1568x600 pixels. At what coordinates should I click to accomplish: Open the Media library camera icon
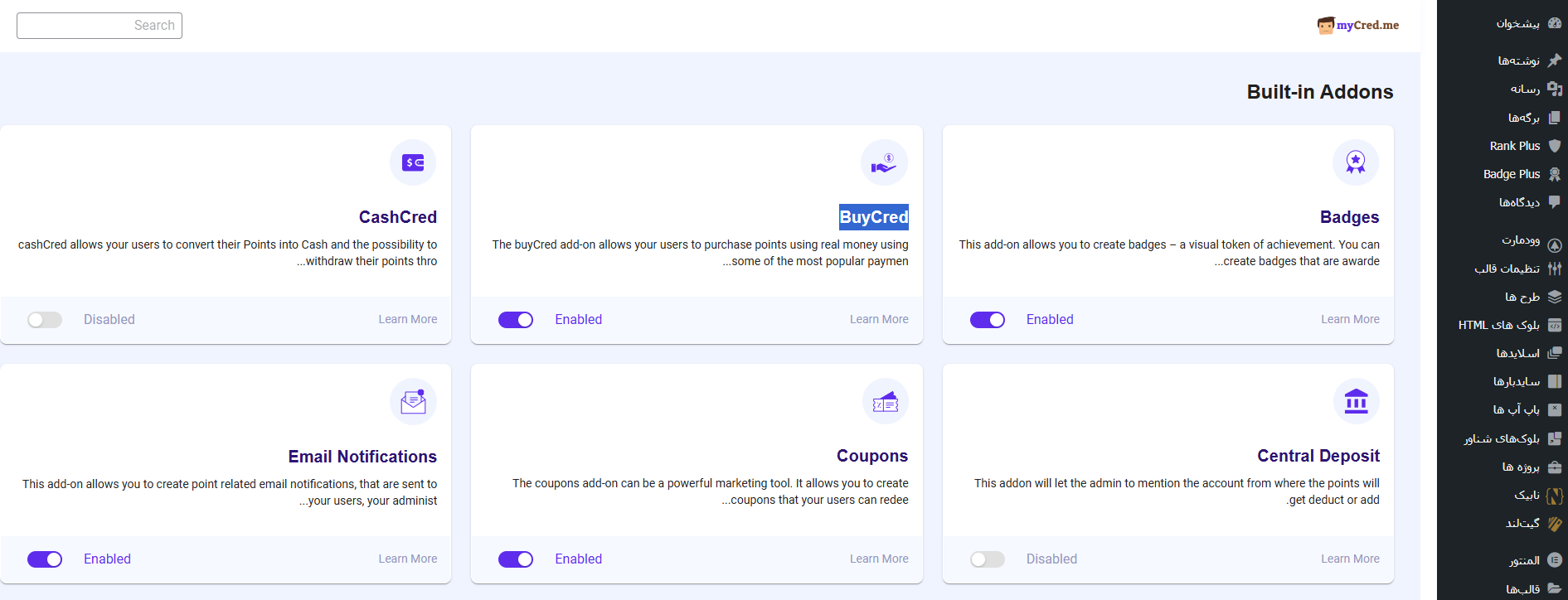pyautogui.click(x=1555, y=89)
